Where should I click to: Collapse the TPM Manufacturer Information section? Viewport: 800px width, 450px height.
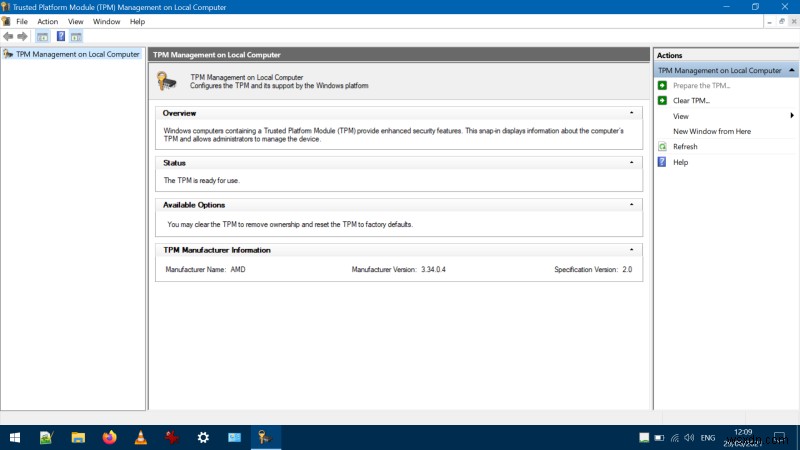pos(632,250)
